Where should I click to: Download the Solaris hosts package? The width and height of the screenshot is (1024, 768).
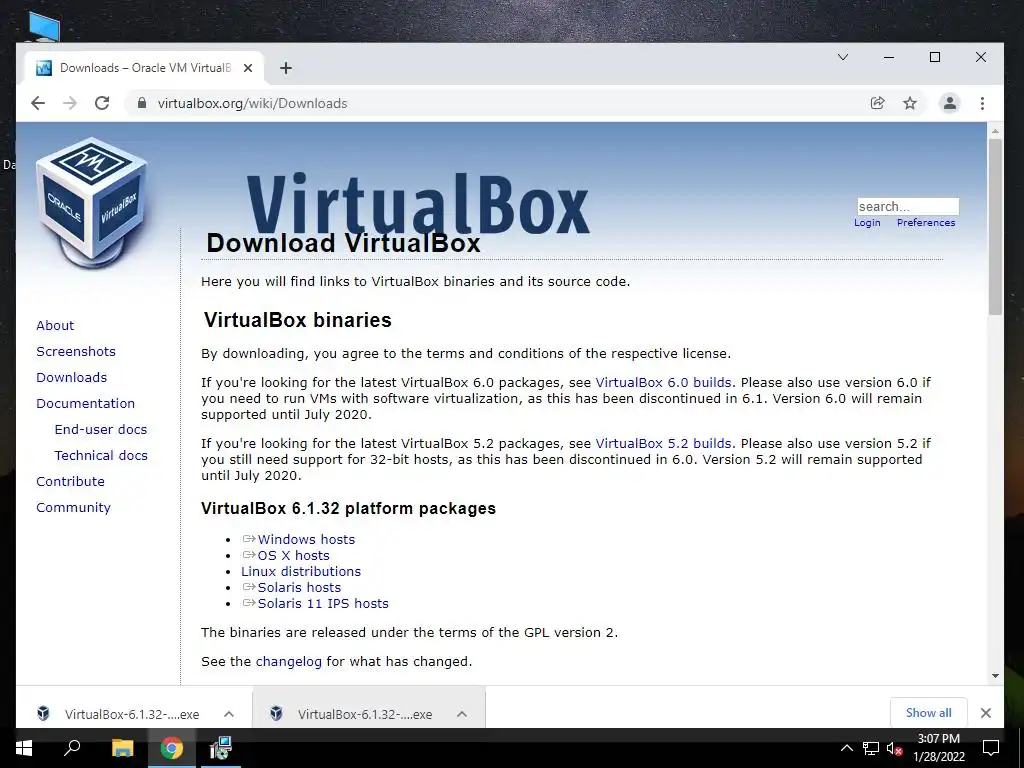click(x=299, y=588)
